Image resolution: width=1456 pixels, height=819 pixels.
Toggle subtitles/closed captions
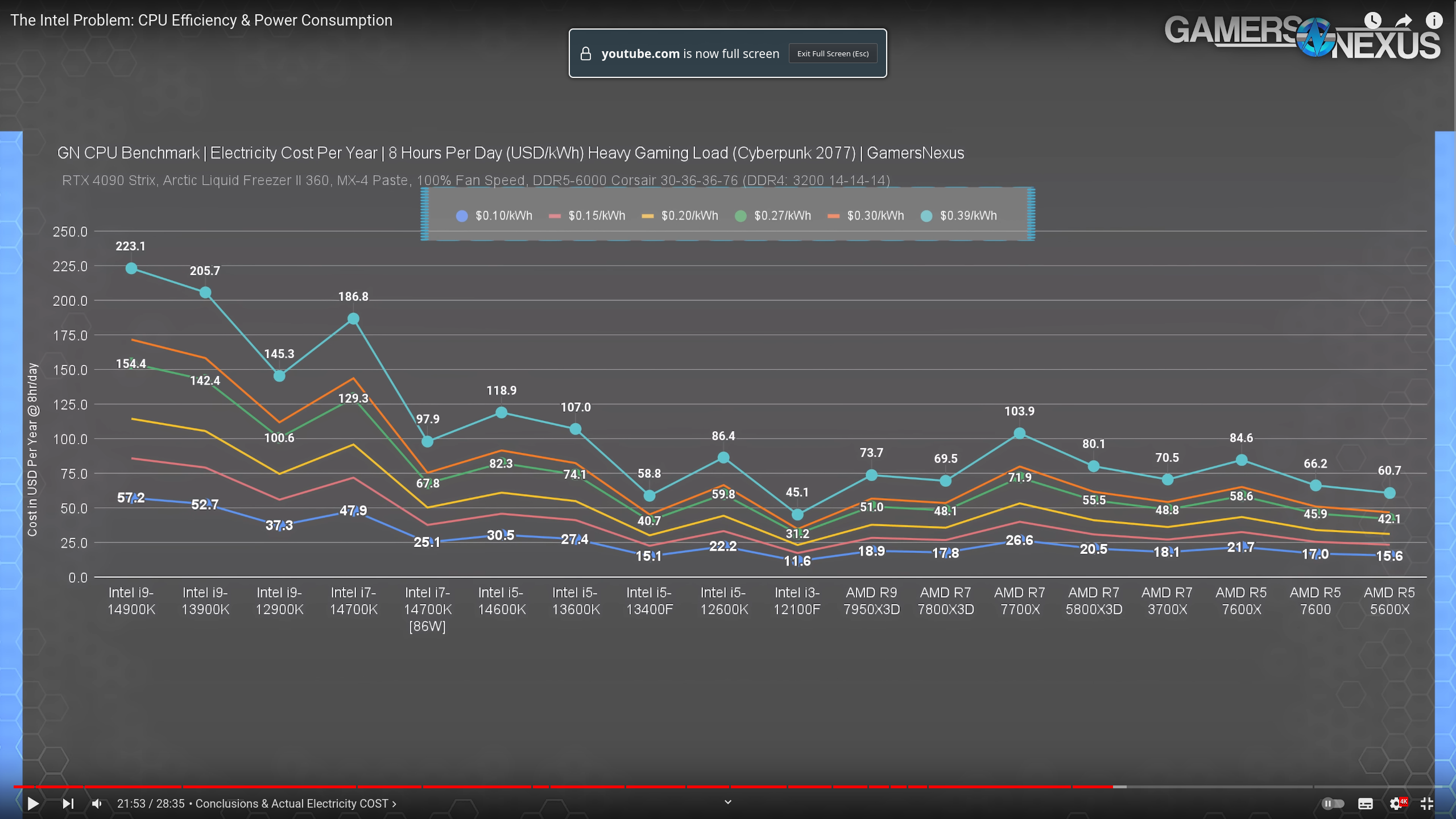[1365, 803]
